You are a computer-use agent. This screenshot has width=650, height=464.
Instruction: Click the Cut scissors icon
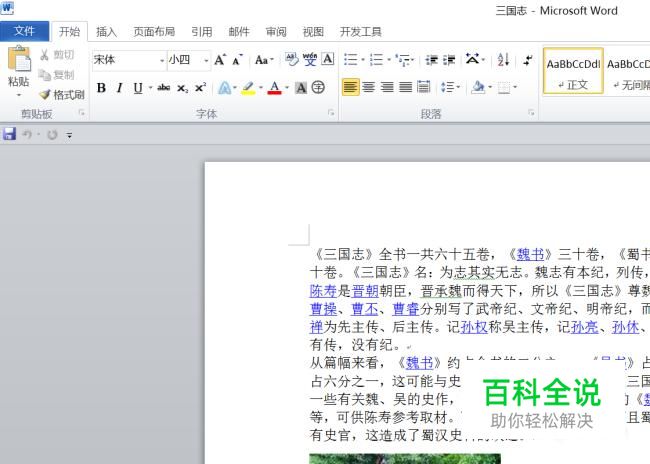point(44,54)
